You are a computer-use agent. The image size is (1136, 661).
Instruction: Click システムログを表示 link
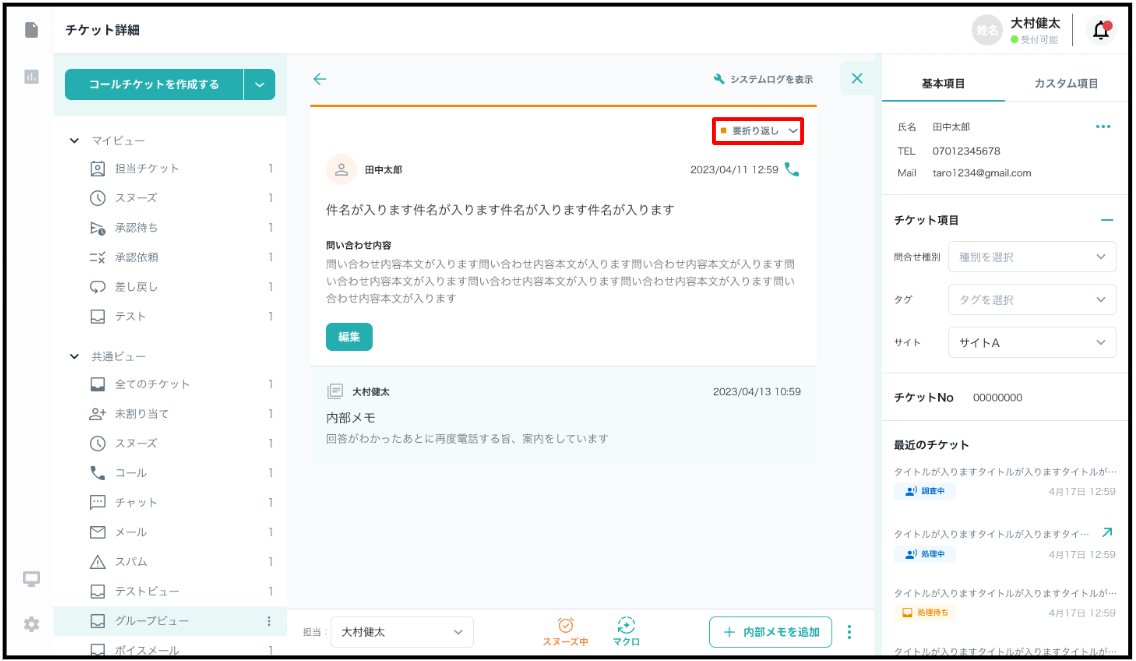763,79
